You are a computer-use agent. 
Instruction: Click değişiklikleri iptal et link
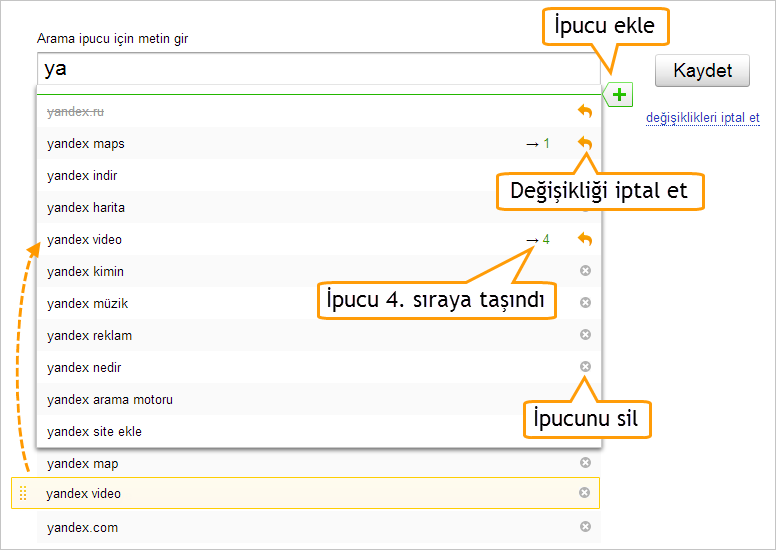click(702, 118)
